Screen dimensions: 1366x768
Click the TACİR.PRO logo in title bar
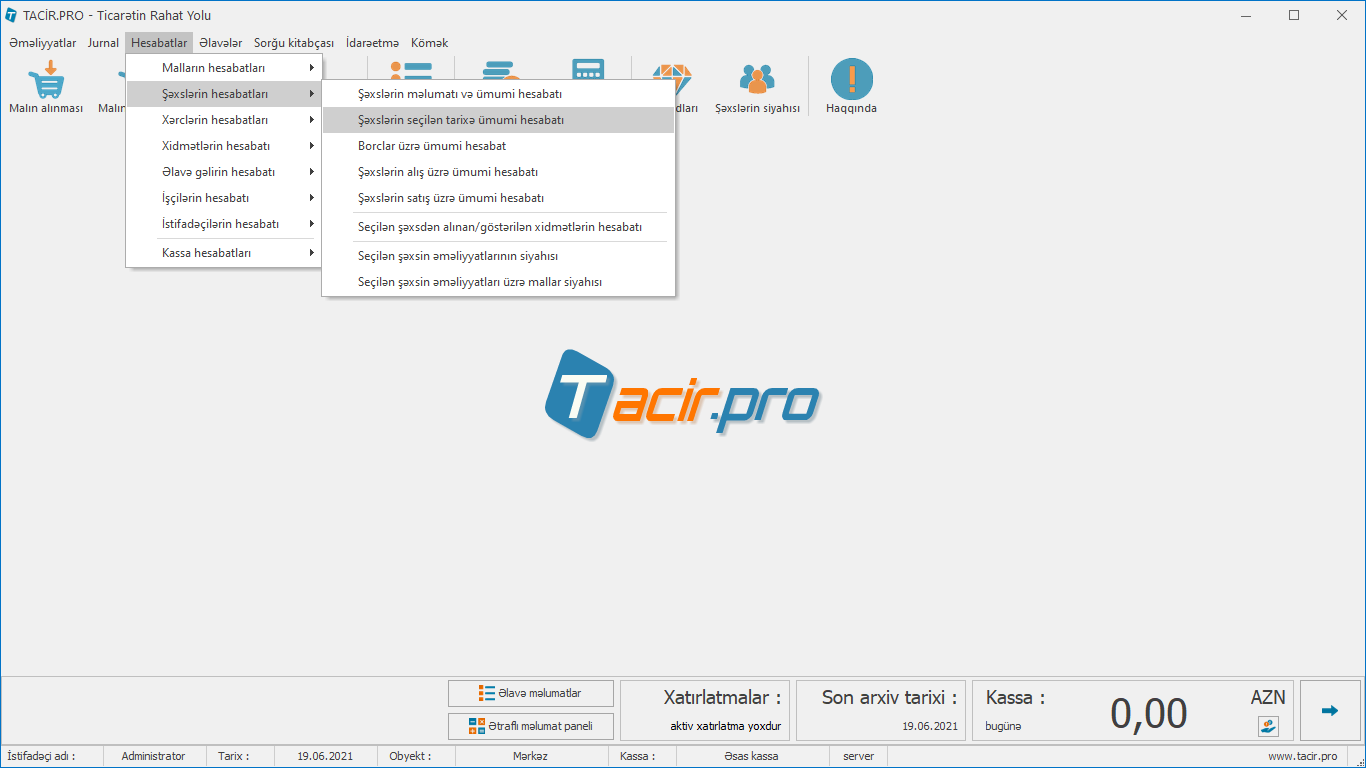tap(11, 15)
